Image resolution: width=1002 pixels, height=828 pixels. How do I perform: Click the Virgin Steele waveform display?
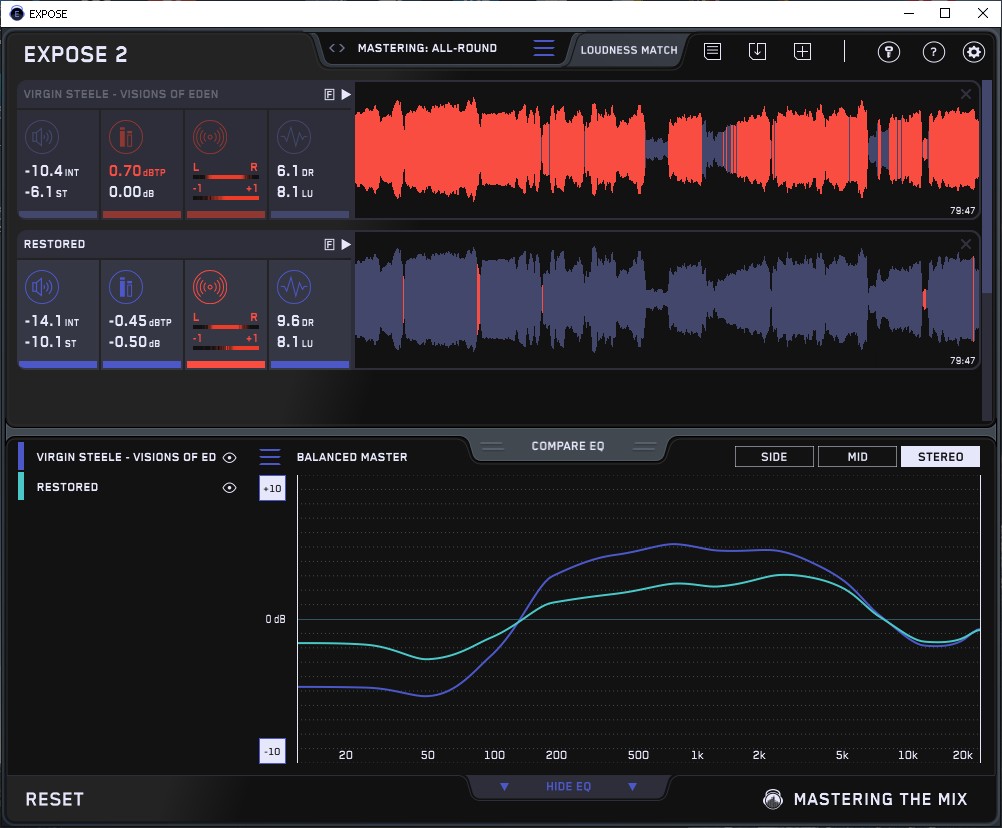pos(660,150)
